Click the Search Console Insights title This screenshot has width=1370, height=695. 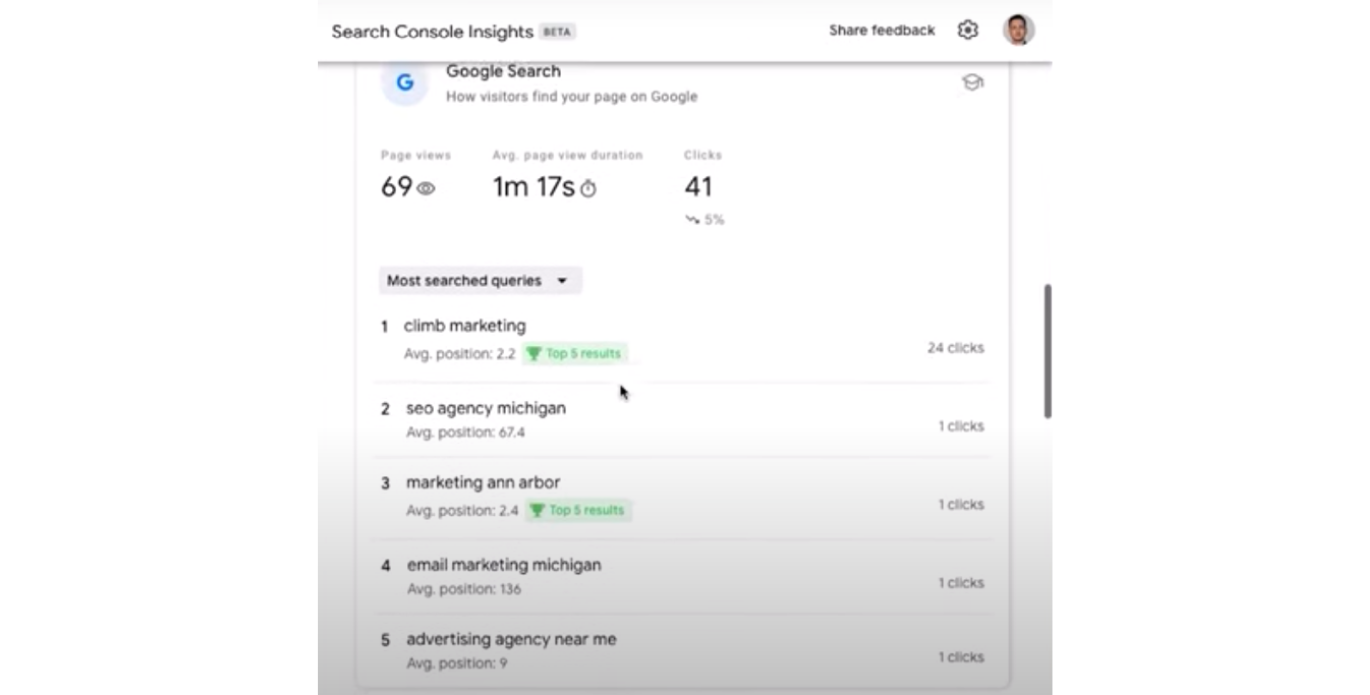point(432,31)
